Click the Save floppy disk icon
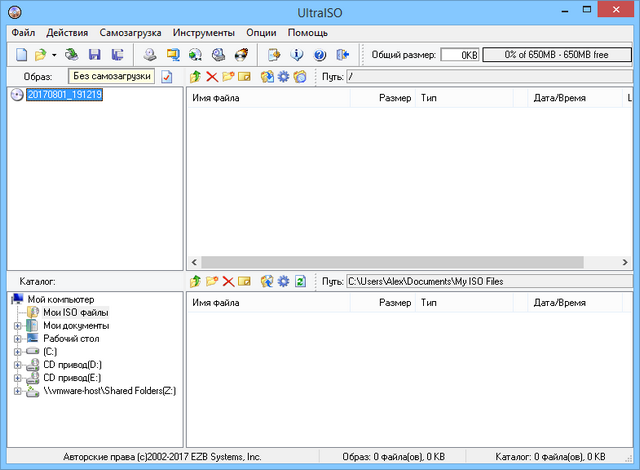Screen dimensions: 640x470 [95, 54]
